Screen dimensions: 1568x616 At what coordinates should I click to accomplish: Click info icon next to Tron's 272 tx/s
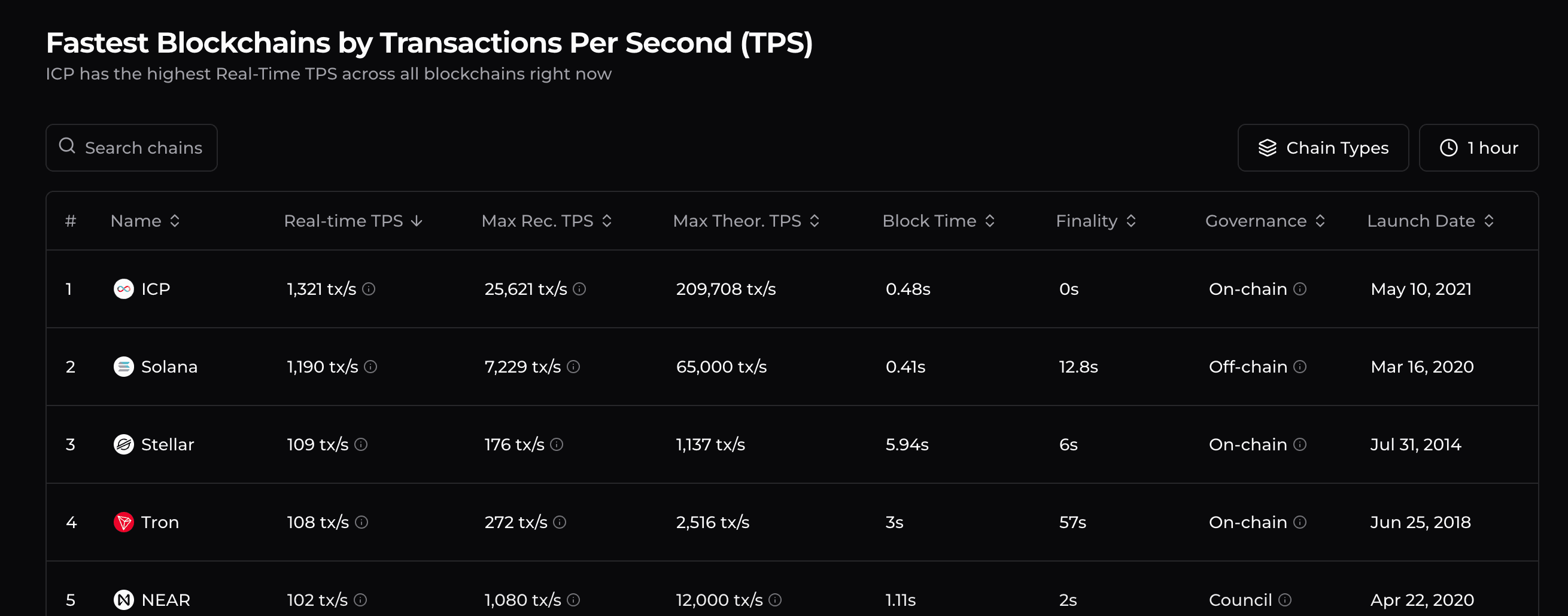(x=560, y=522)
